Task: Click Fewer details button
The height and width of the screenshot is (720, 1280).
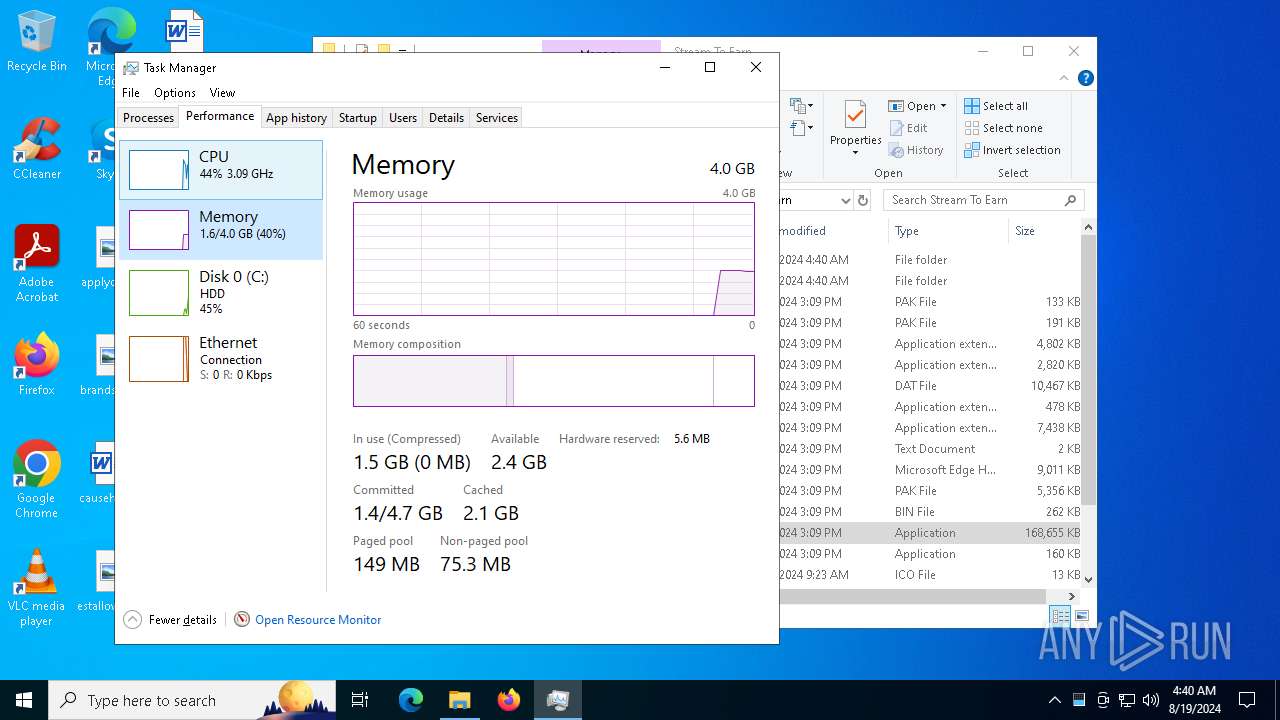Action: (x=170, y=620)
